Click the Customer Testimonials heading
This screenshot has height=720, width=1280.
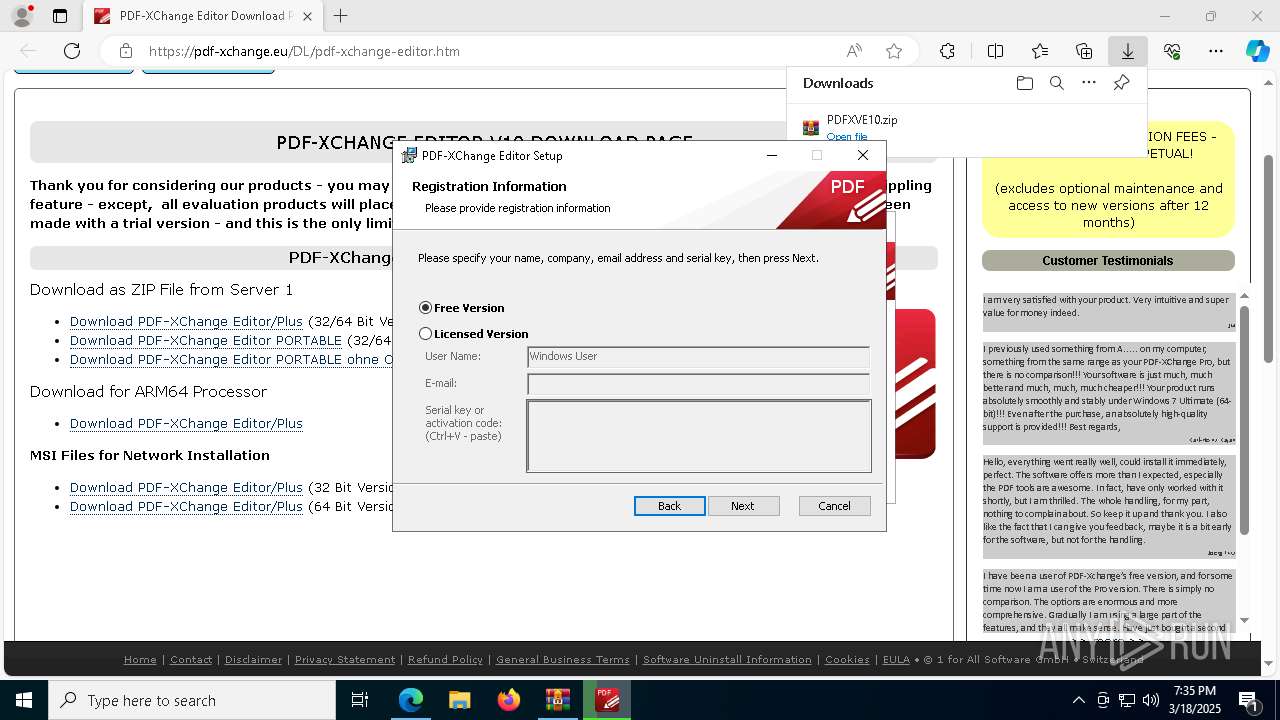[x=1108, y=261]
